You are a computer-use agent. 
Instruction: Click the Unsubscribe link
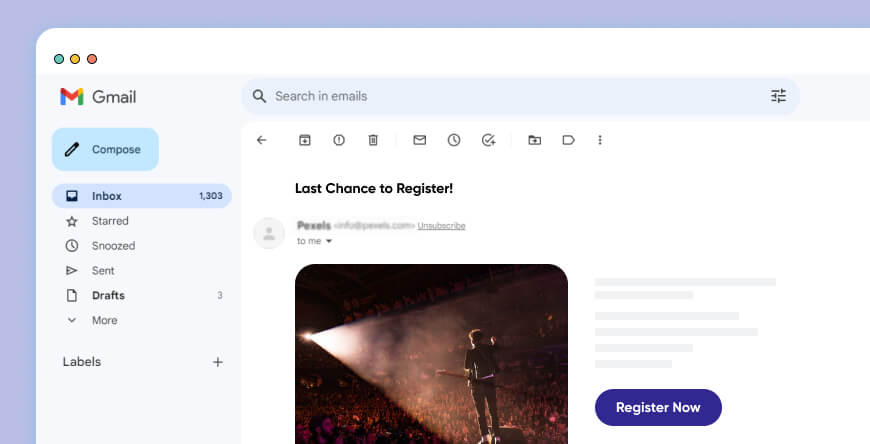tap(442, 225)
